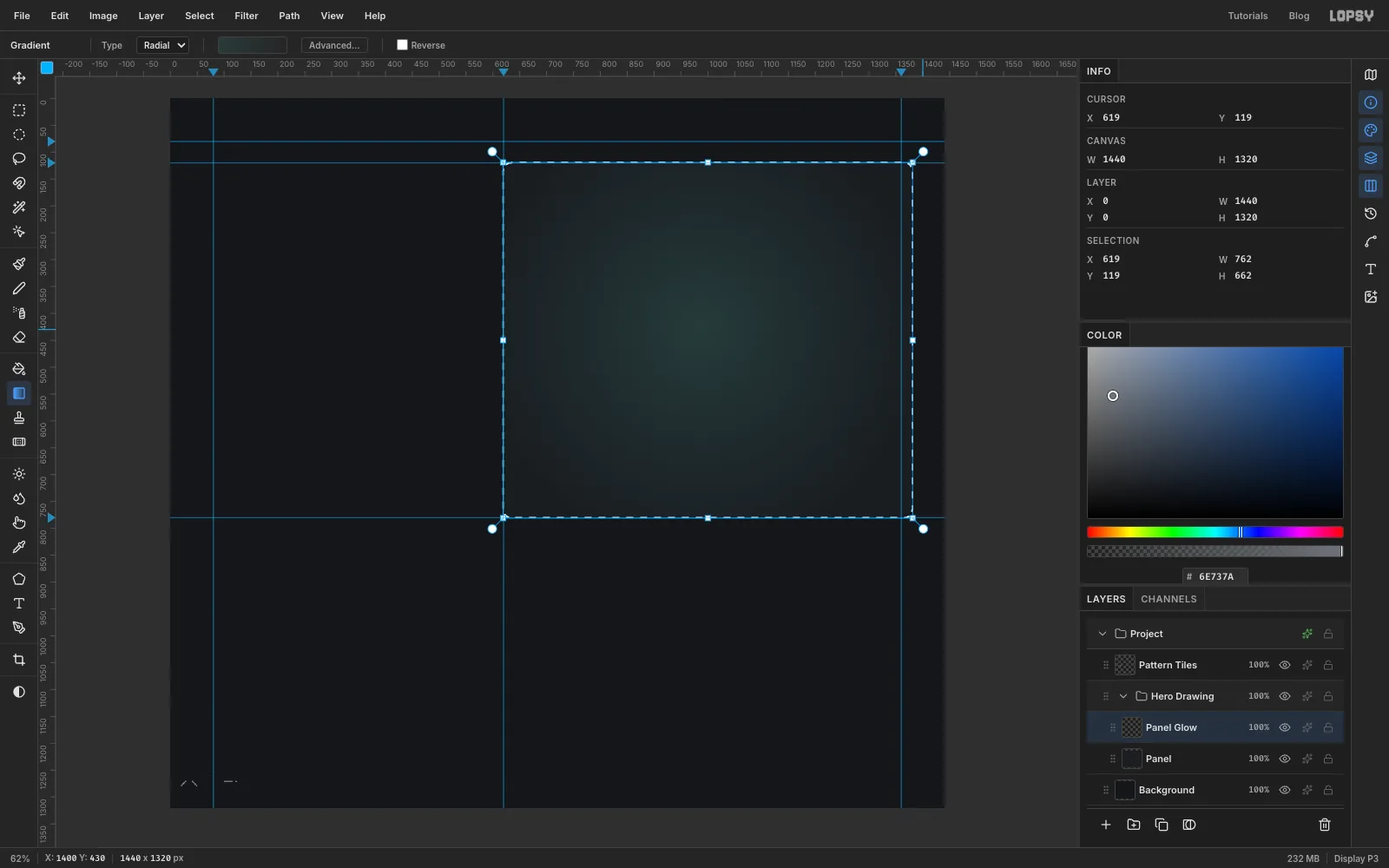Open the gradient Type dropdown
1389x868 pixels.
coord(162,45)
